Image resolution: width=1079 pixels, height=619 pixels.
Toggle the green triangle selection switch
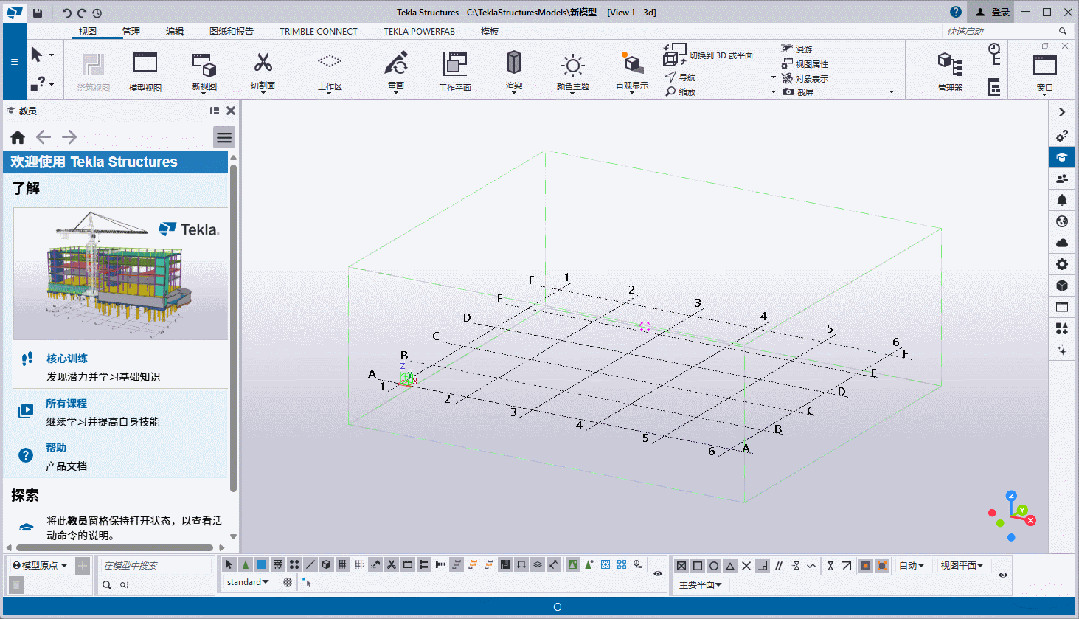coord(246,565)
